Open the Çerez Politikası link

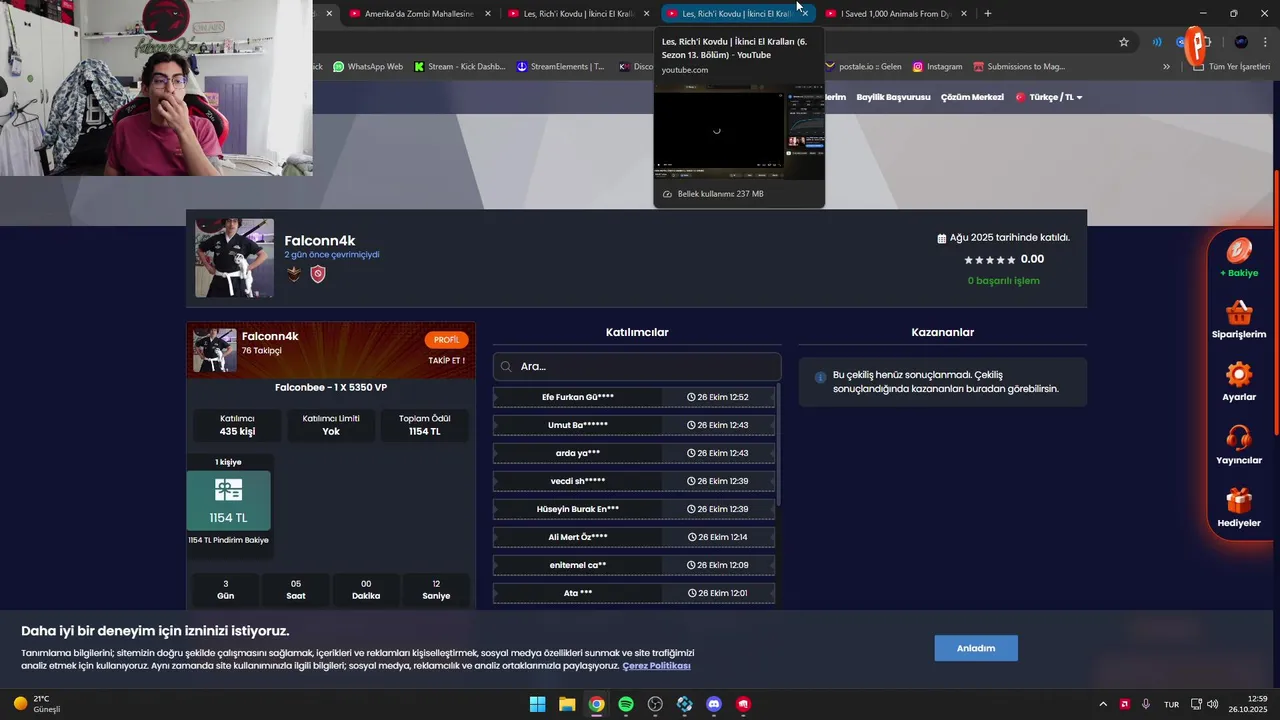(656, 666)
